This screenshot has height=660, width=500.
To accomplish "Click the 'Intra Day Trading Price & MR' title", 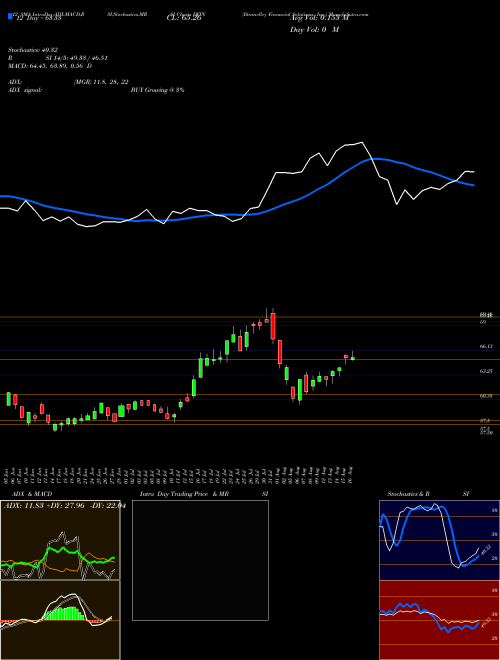I will click(x=184, y=494).
